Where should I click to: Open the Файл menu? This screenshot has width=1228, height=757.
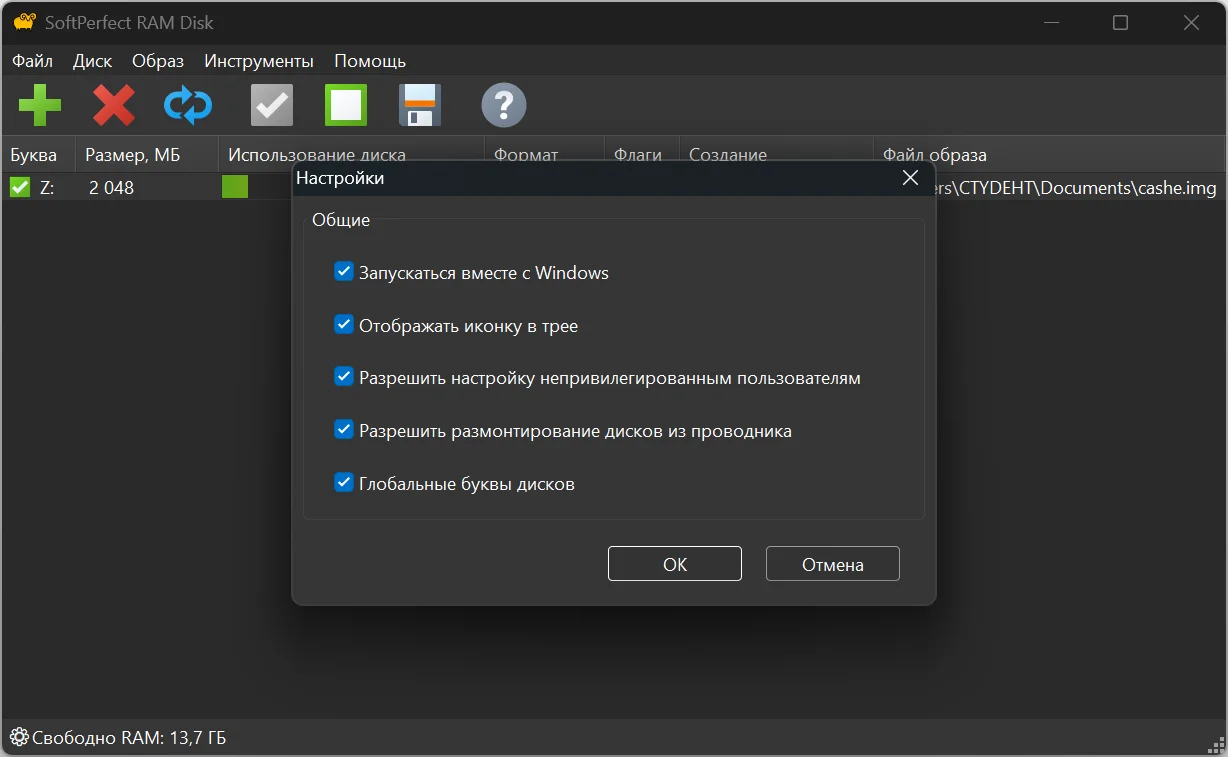[x=33, y=61]
